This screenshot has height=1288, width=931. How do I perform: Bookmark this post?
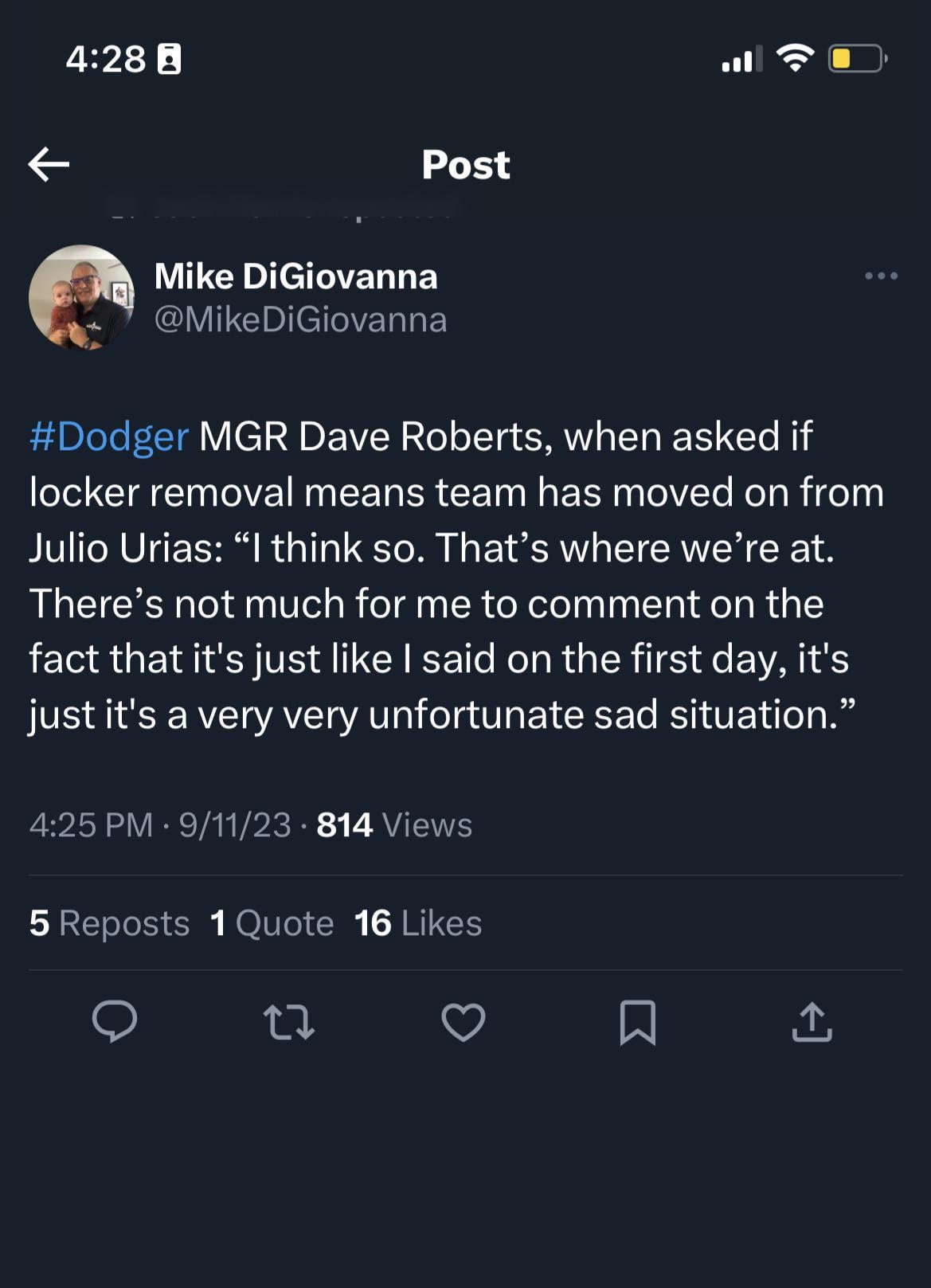coord(637,1022)
